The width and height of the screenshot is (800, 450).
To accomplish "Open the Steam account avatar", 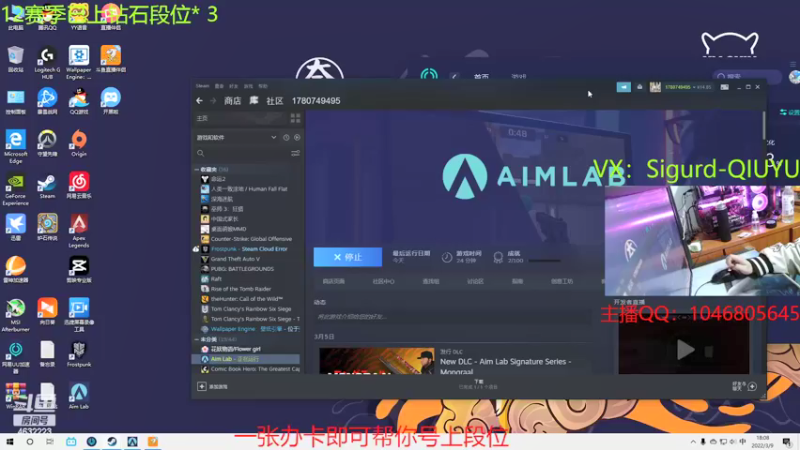I will [655, 87].
